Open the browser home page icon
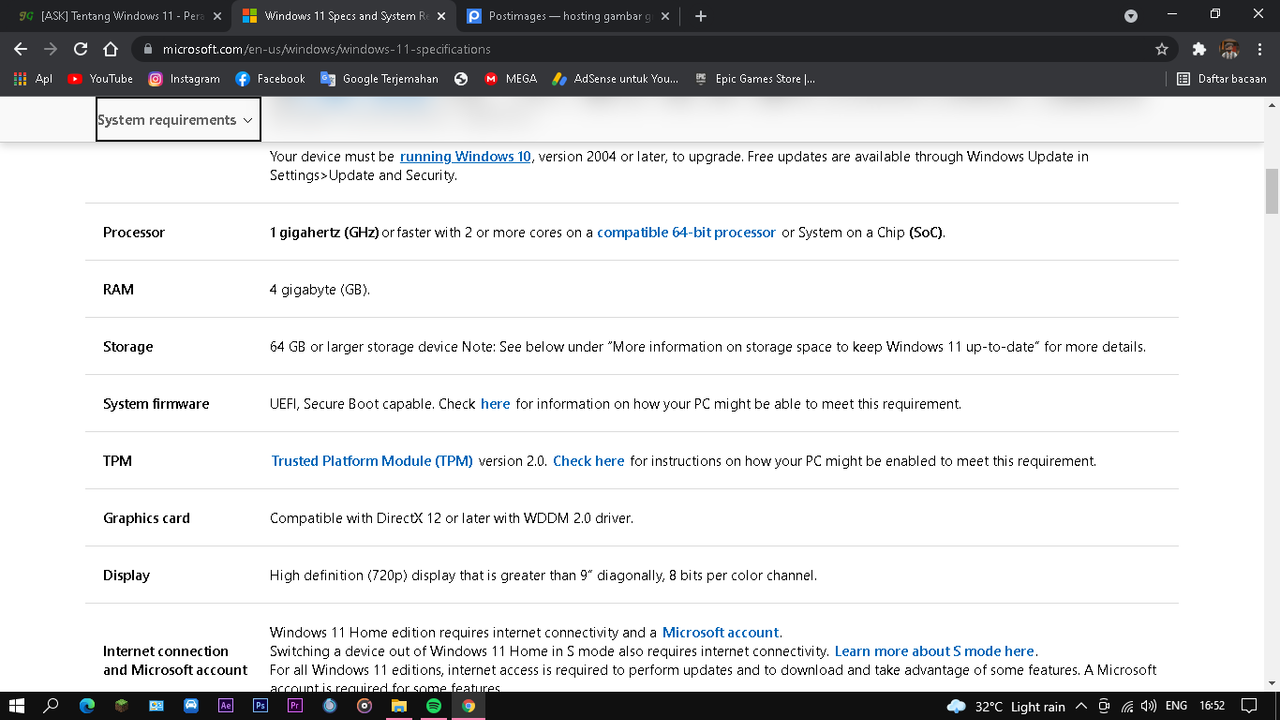The width and height of the screenshot is (1280, 720). click(111, 49)
